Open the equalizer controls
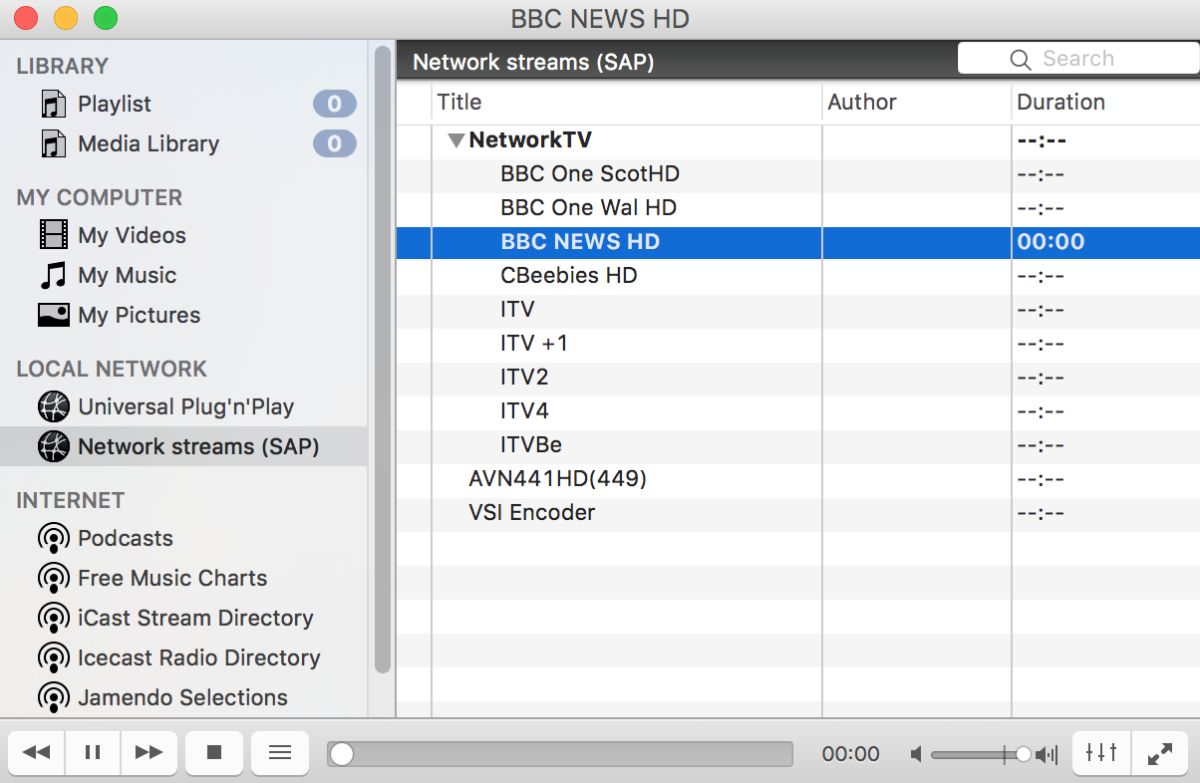 click(x=1101, y=753)
